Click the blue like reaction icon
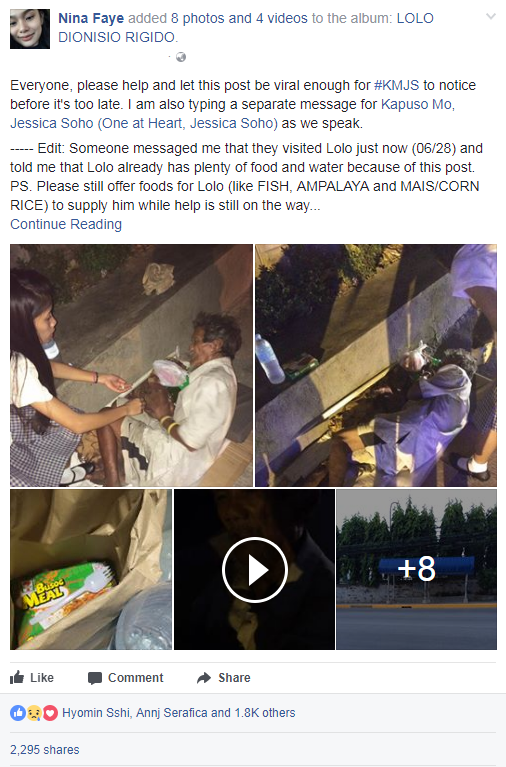The image size is (506, 767). tap(18, 713)
